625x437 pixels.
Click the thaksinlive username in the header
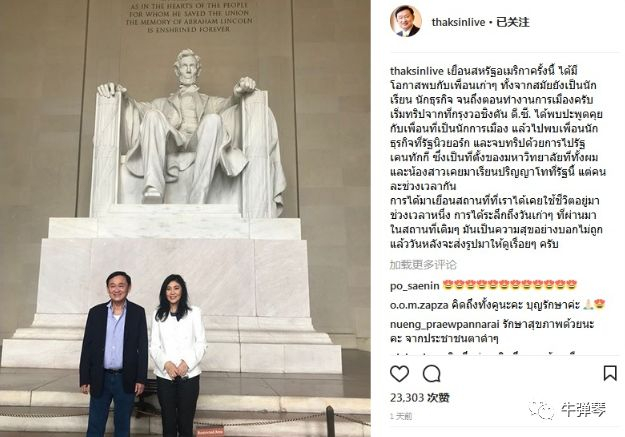pyautogui.click(x=458, y=22)
